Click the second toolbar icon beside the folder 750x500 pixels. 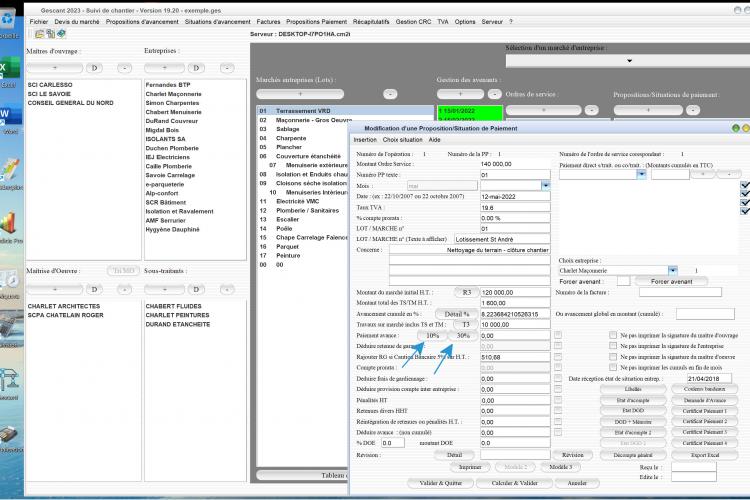50,34
